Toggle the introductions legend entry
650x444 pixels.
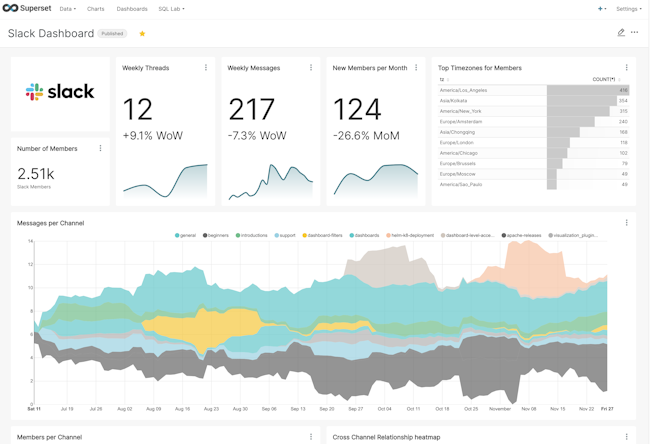pos(251,235)
